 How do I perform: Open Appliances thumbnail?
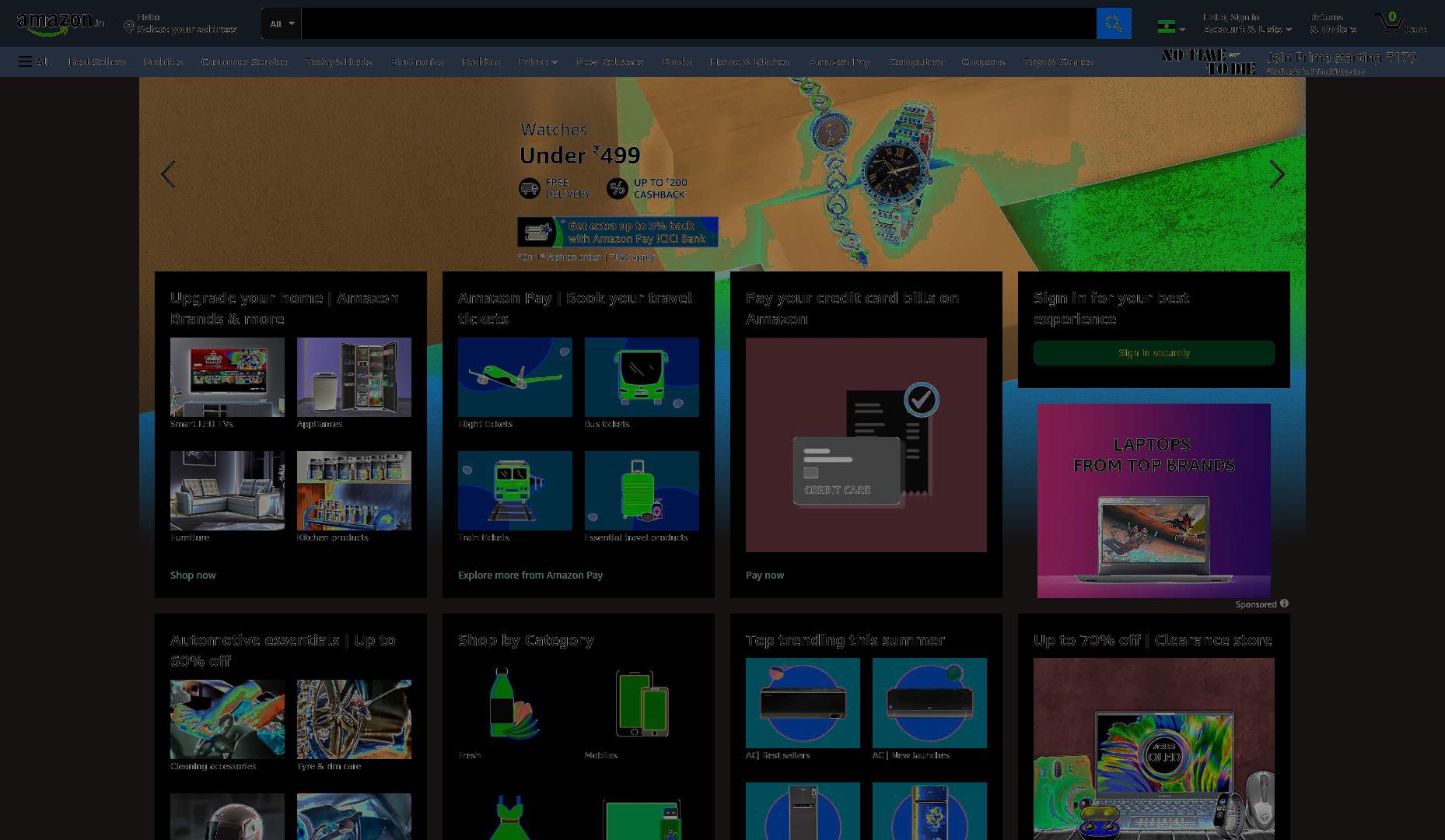click(x=354, y=377)
